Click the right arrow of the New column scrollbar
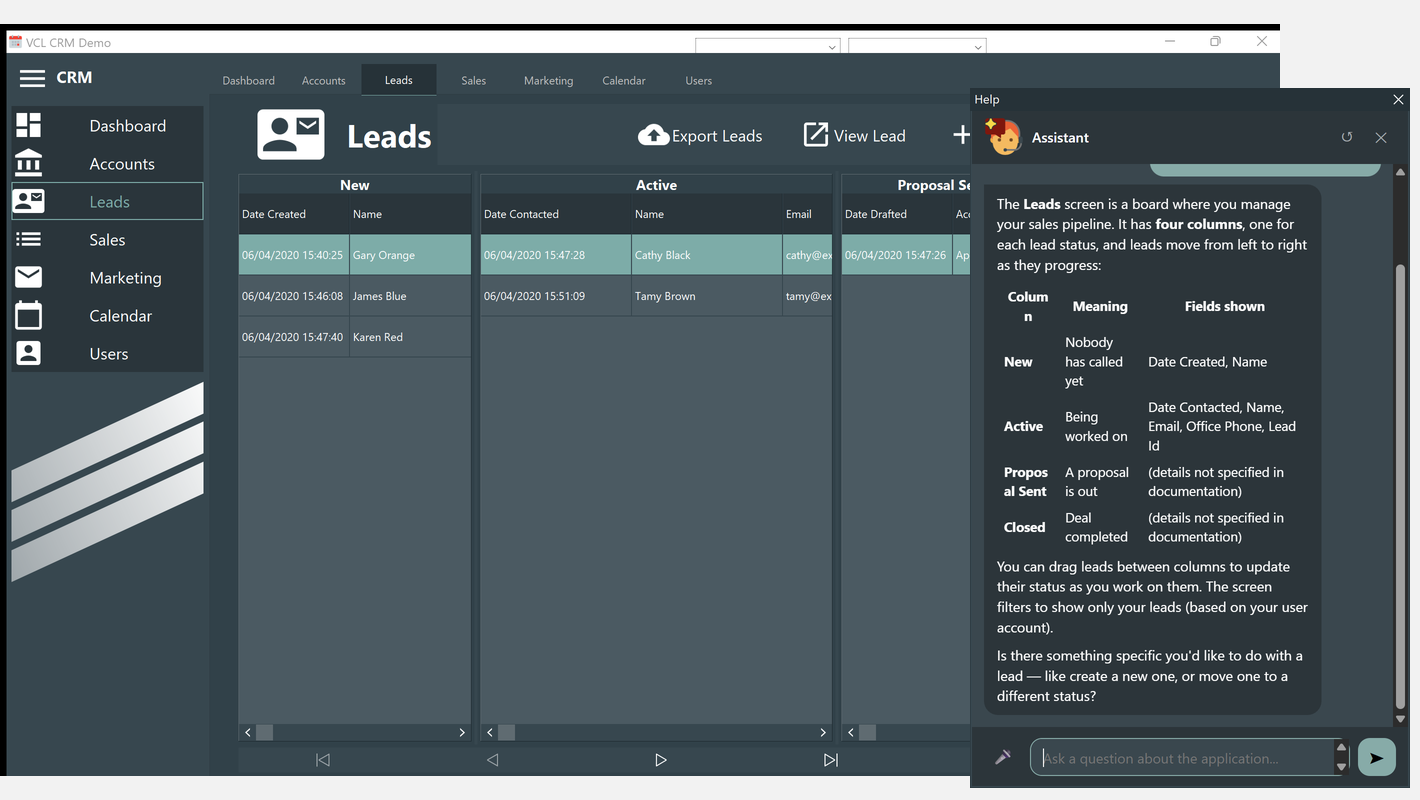The width and height of the screenshot is (1420, 800). 462,733
